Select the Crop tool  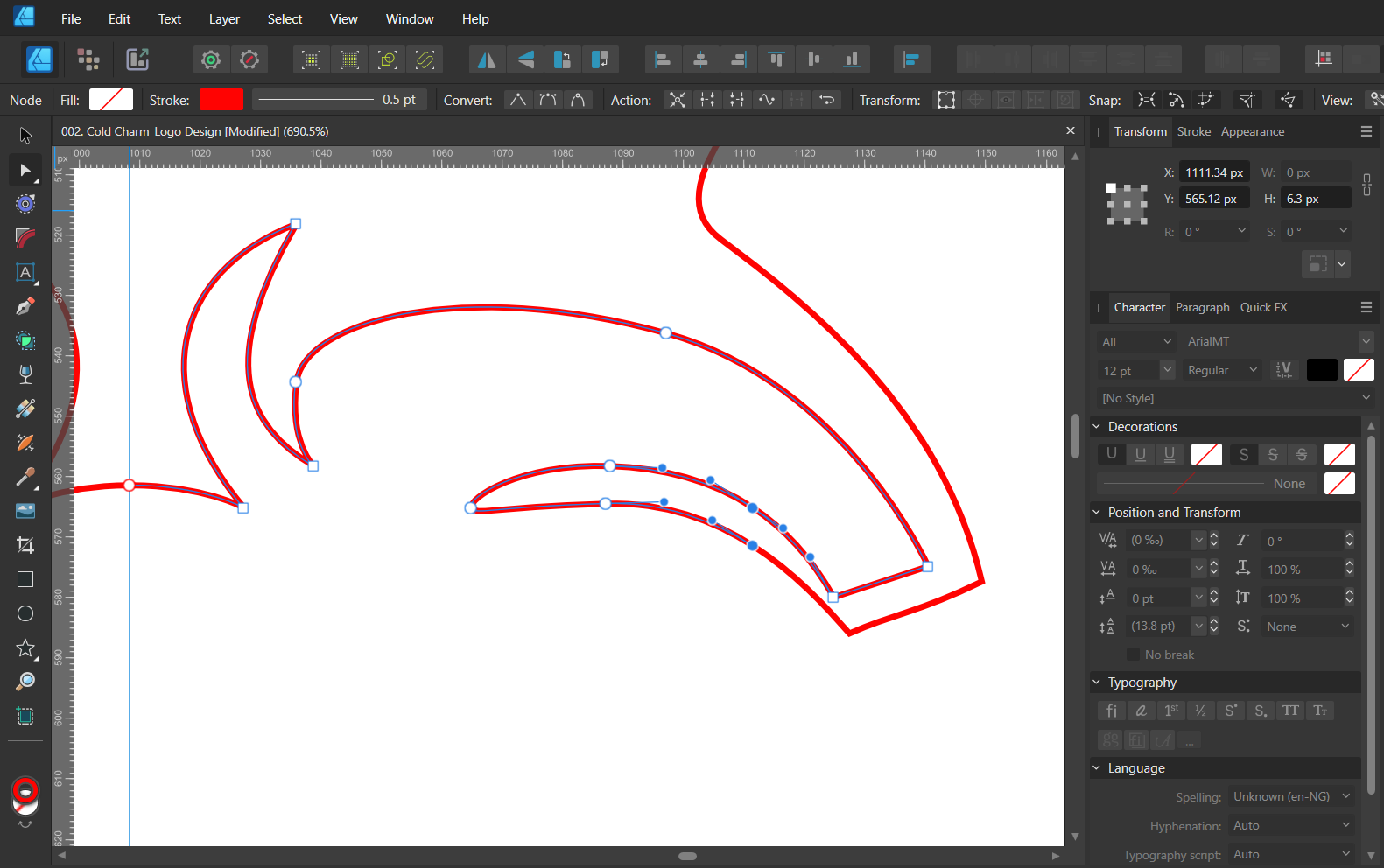[x=25, y=545]
